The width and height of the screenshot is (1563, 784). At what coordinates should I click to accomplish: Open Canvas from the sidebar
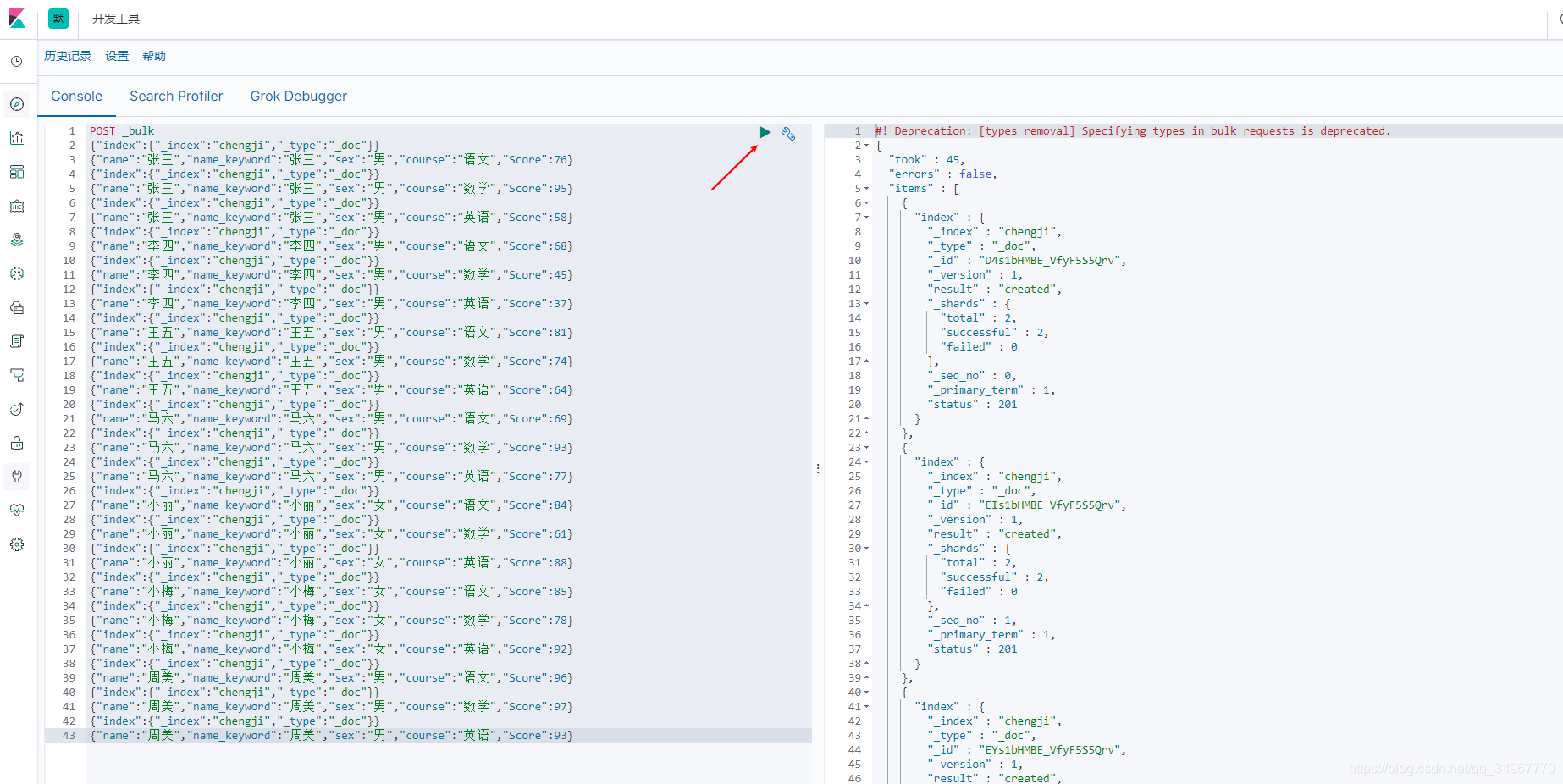point(17,206)
